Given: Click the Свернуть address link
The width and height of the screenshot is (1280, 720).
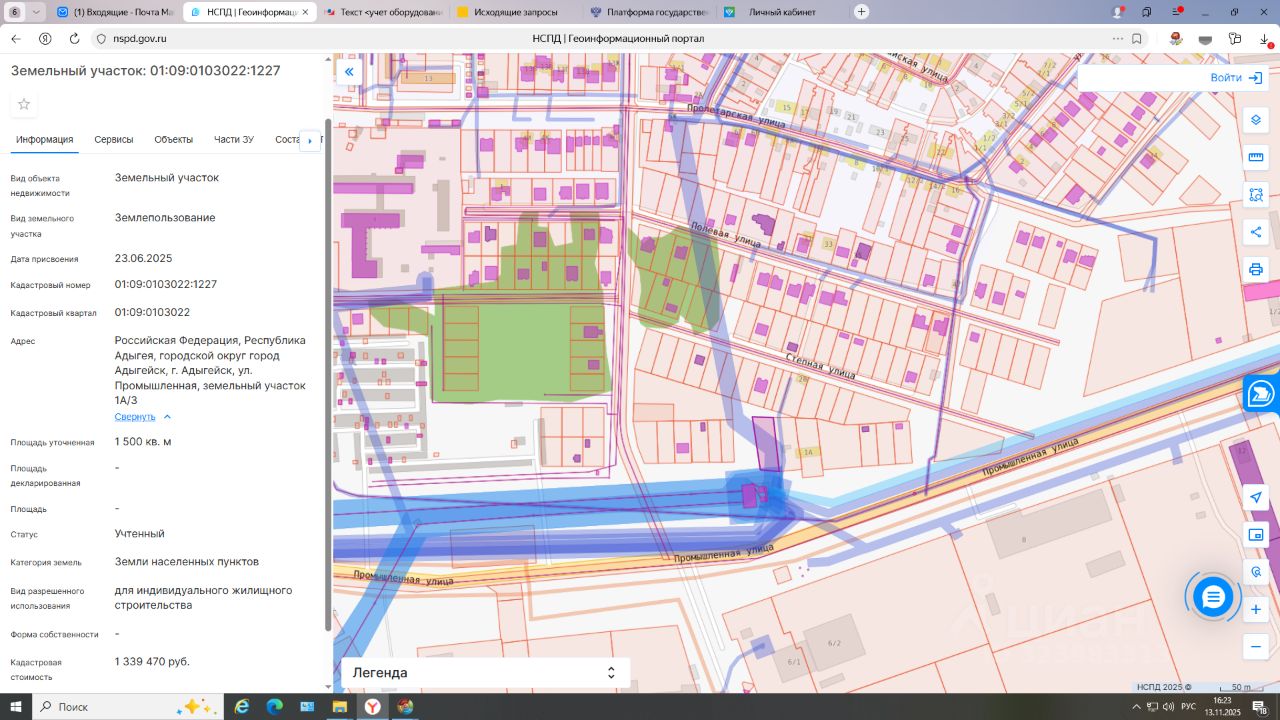Looking at the screenshot, I should pos(135,417).
